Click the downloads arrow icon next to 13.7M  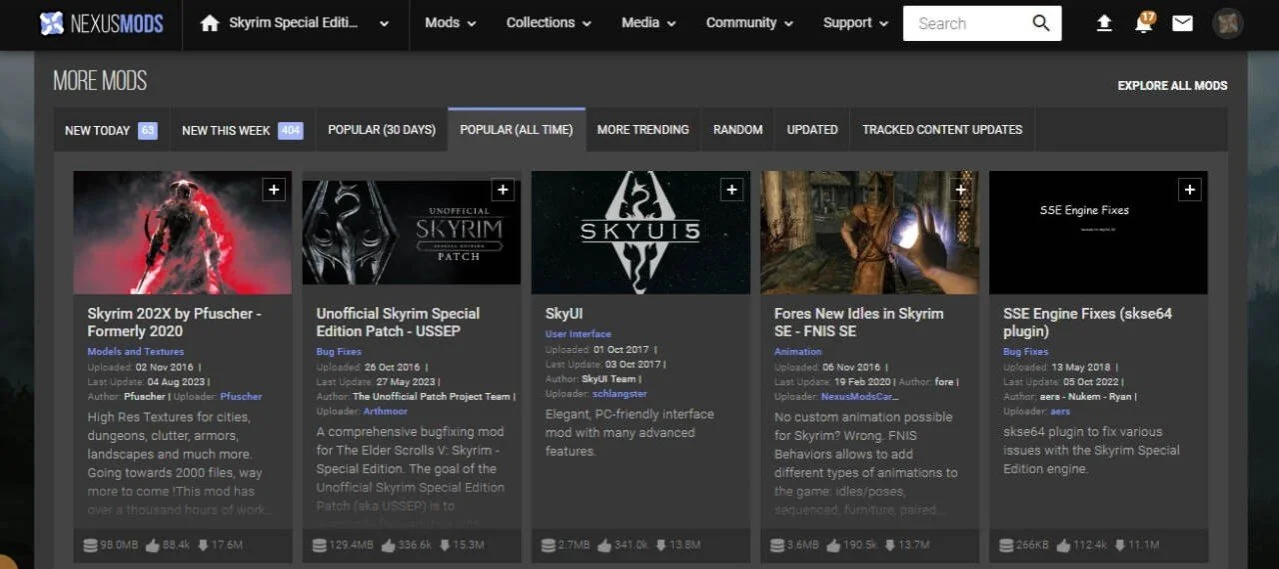click(x=890, y=545)
